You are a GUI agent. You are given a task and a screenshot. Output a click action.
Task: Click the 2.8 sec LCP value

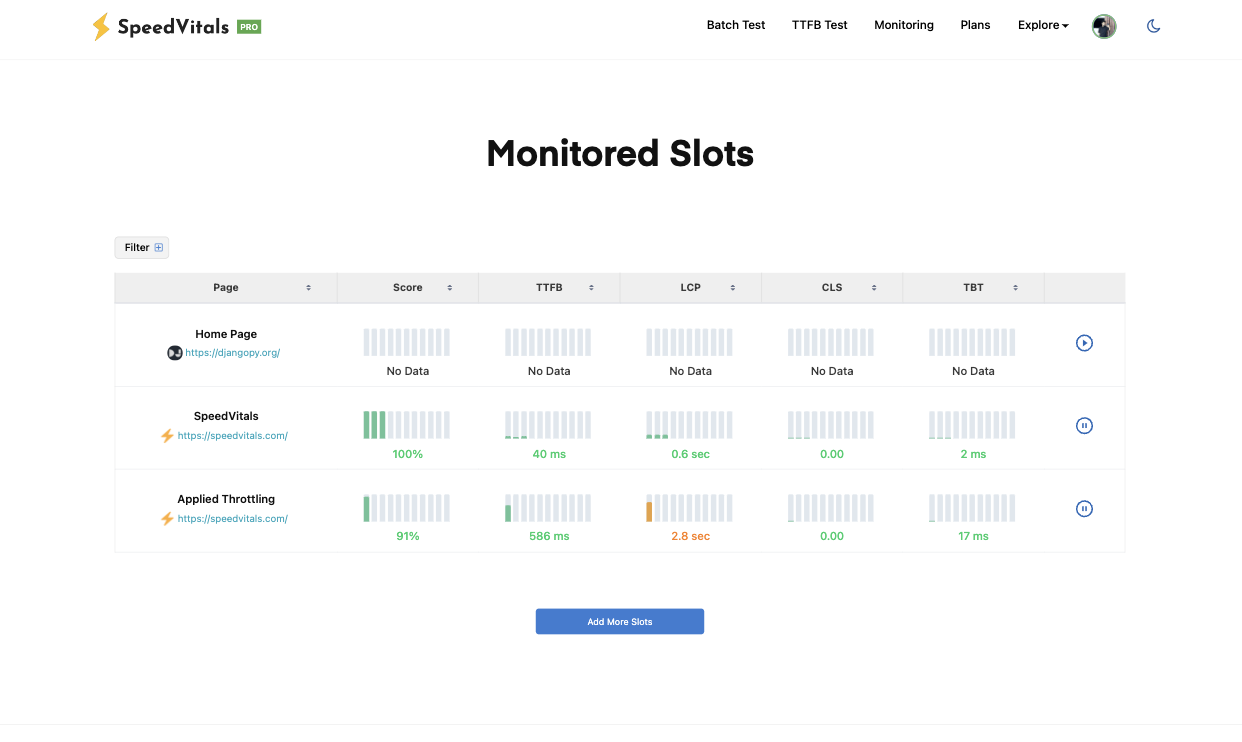pos(691,536)
